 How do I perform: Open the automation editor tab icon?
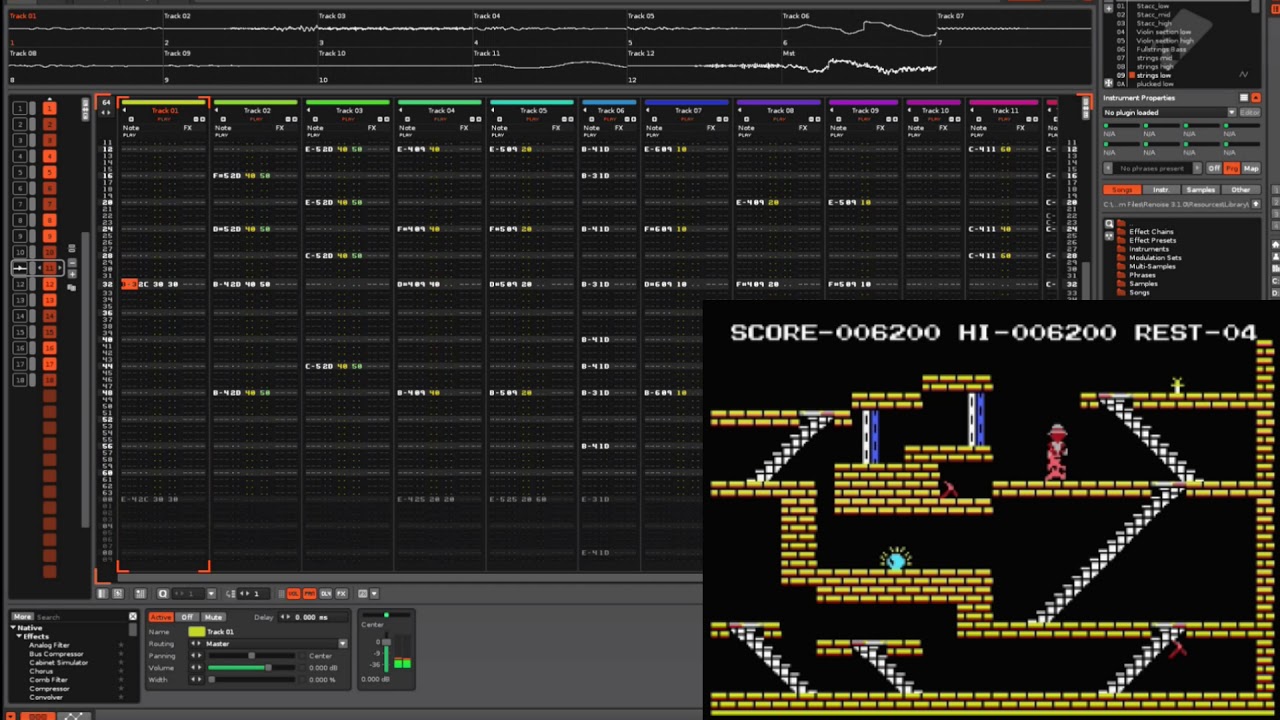pos(73,716)
